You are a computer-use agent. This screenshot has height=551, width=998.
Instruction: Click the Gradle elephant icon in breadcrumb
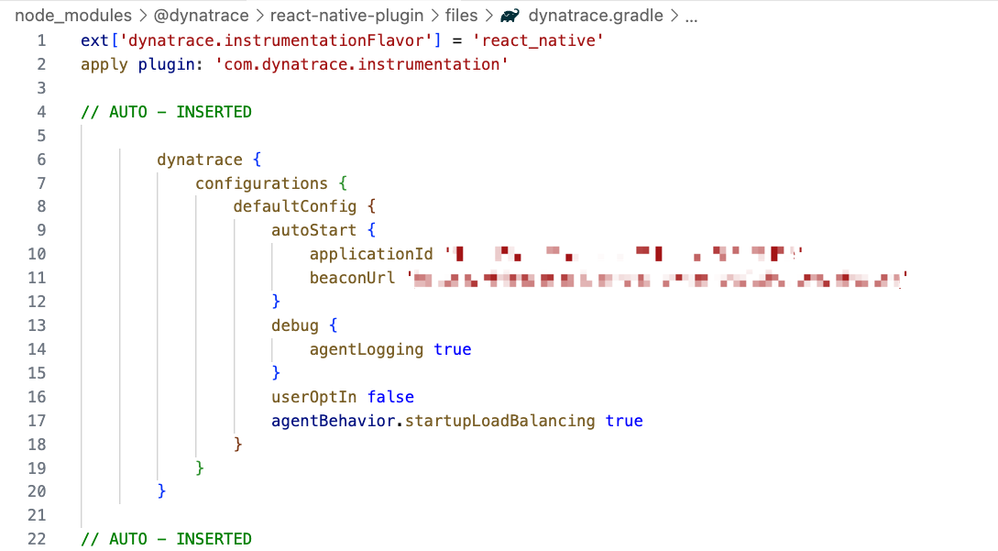pyautogui.click(x=510, y=16)
